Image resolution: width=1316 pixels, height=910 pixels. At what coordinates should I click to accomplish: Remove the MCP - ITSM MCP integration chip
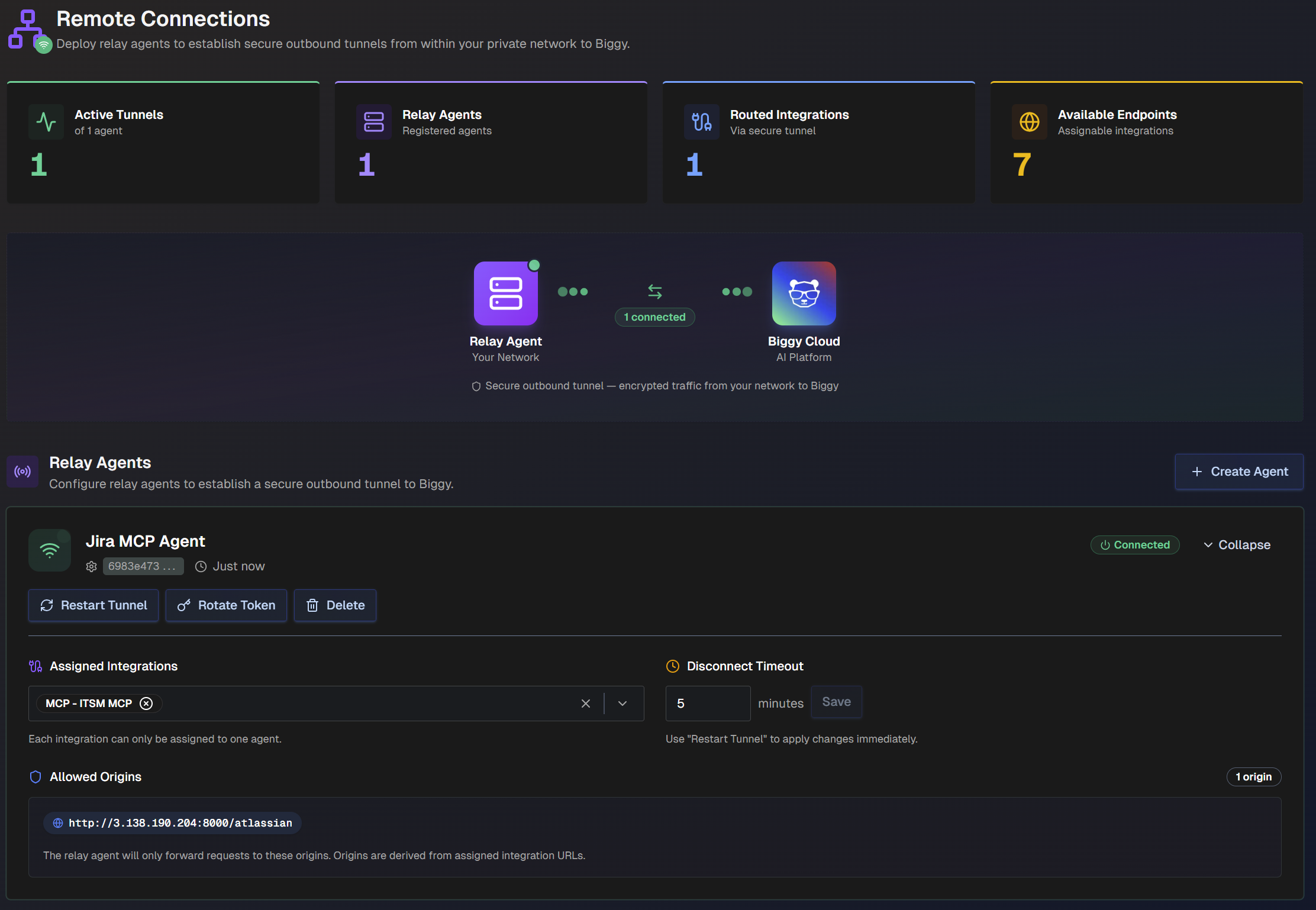pos(146,704)
